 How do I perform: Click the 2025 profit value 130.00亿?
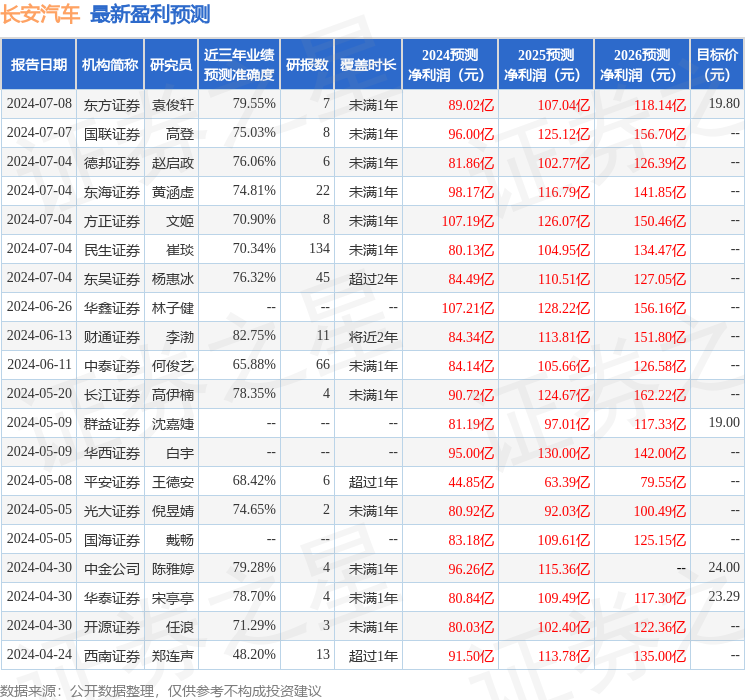pyautogui.click(x=564, y=453)
